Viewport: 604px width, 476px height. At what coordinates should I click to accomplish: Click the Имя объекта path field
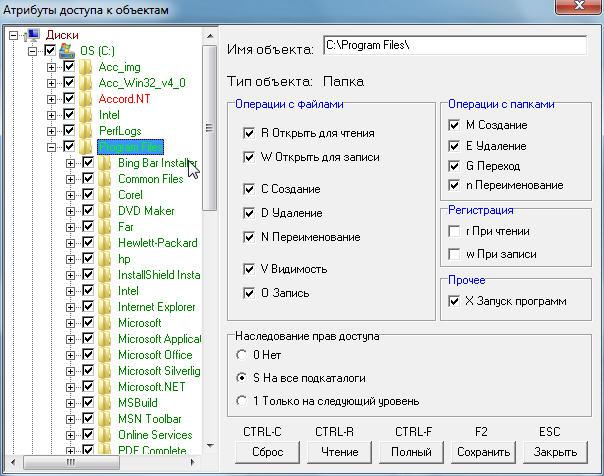455,45
